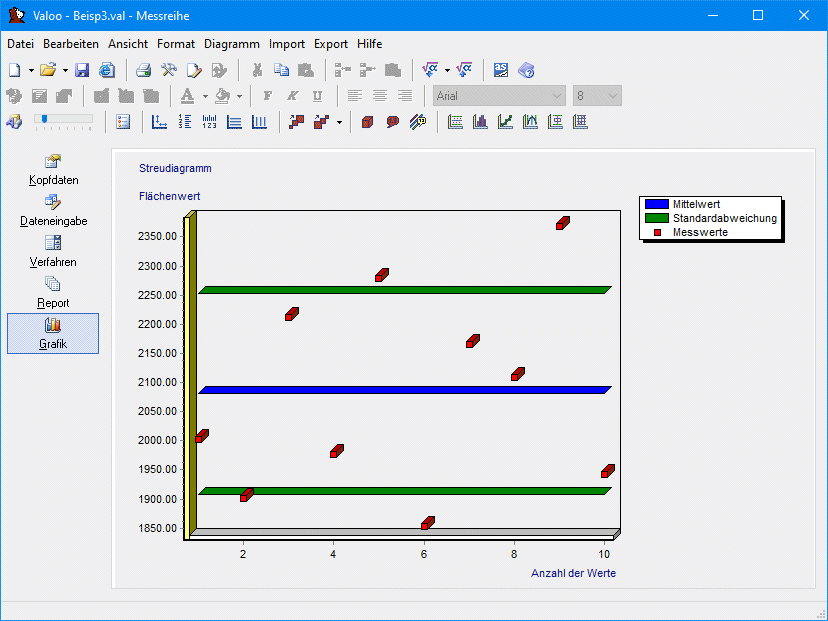Click the hammer and wrench settings icon
The image size is (828, 621).
(x=169, y=70)
